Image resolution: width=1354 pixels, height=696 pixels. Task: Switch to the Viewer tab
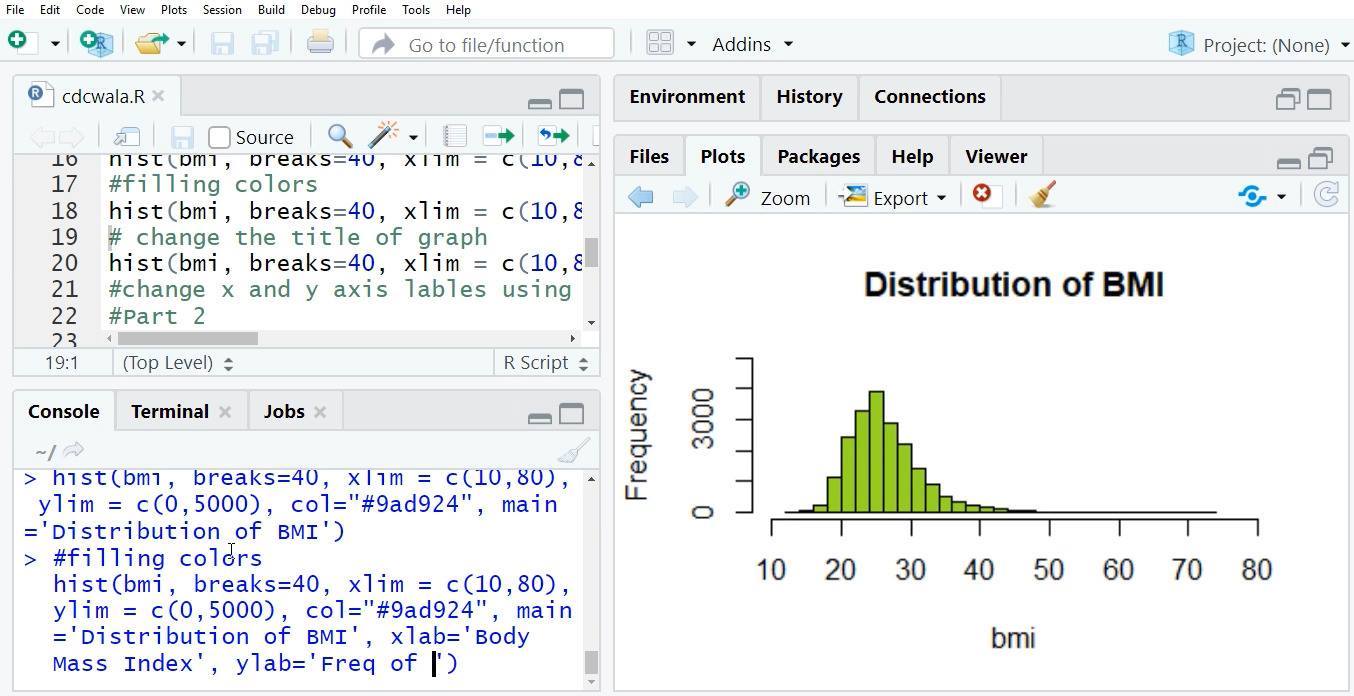tap(996, 156)
